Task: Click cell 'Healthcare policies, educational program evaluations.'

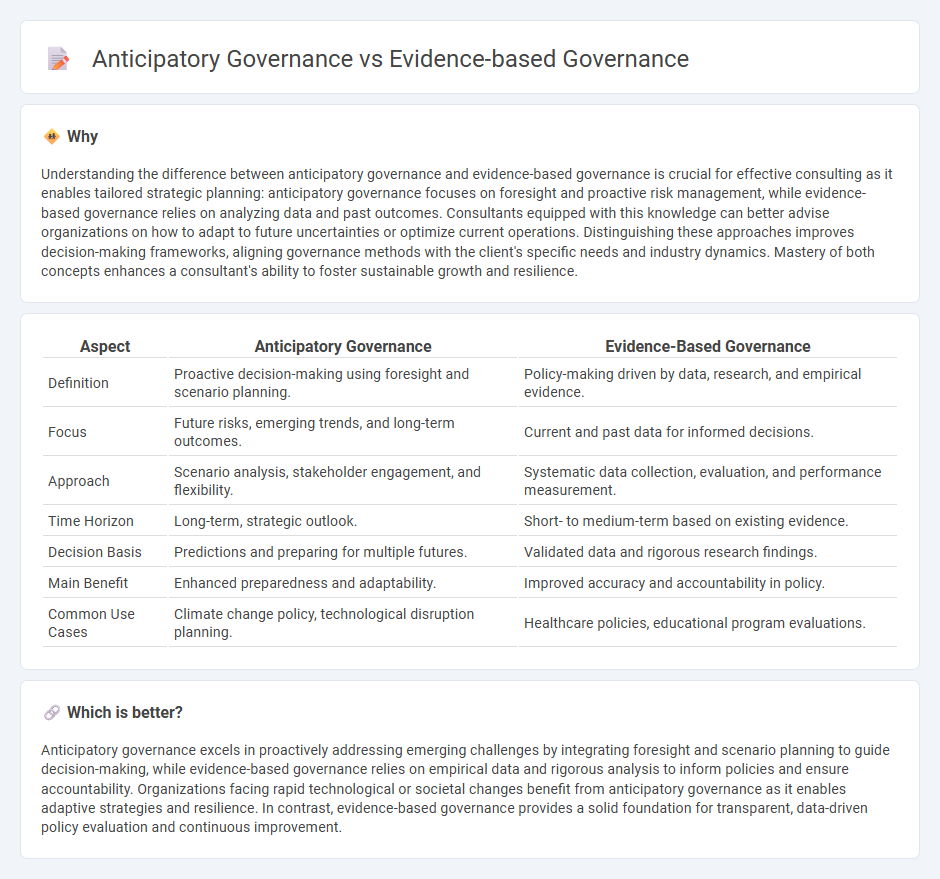Action: [x=707, y=623]
